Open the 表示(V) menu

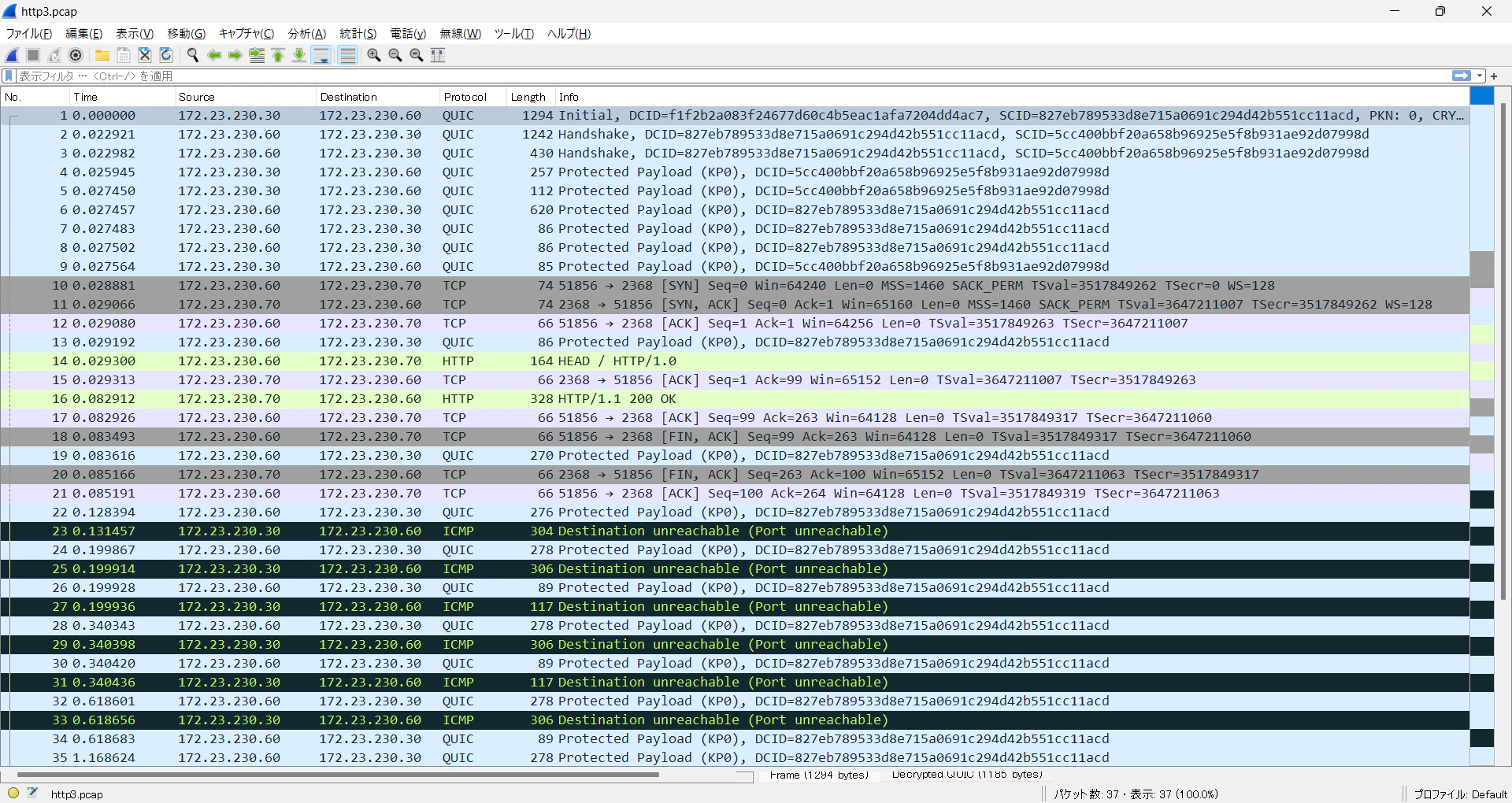click(135, 34)
